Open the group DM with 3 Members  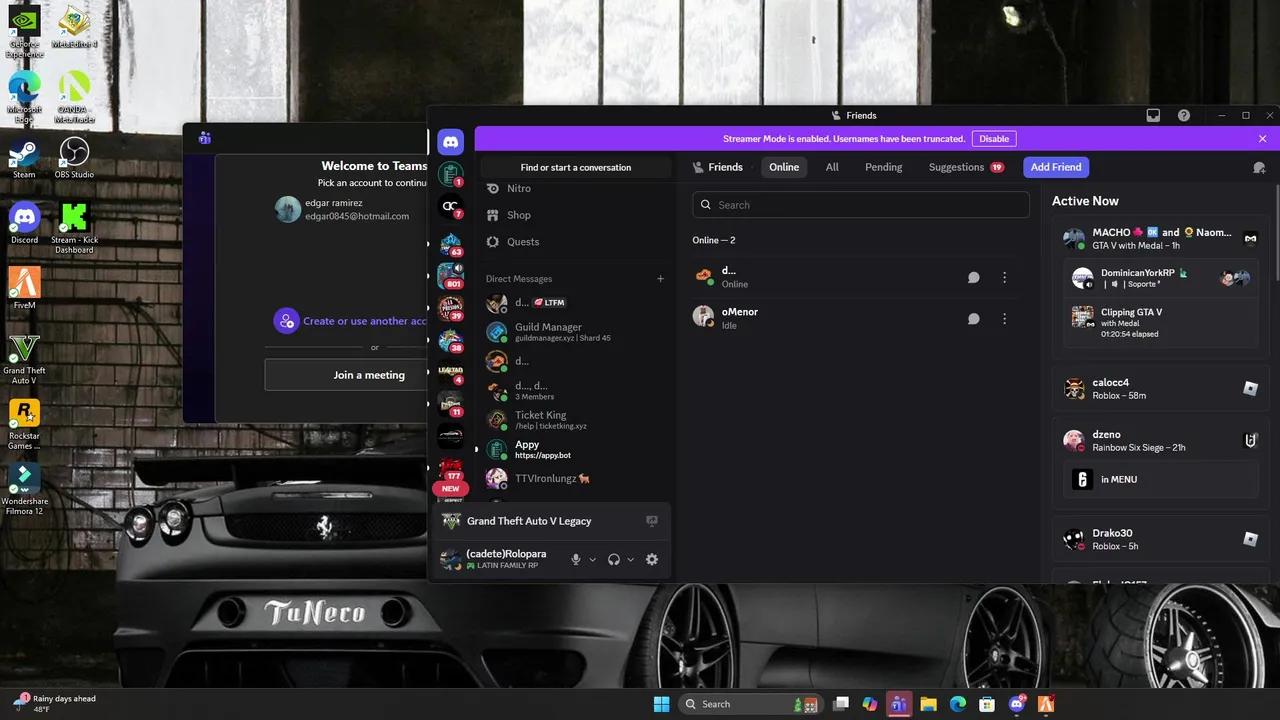tap(575, 390)
